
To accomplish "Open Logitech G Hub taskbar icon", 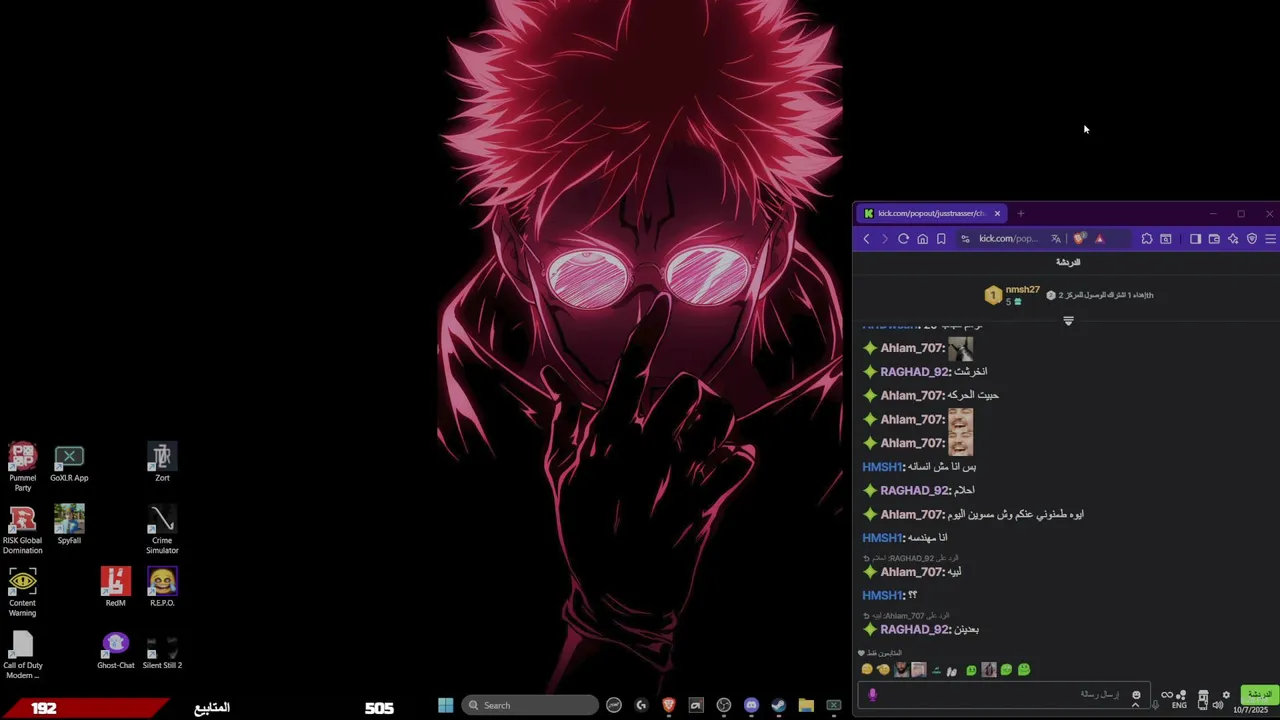I will [641, 705].
